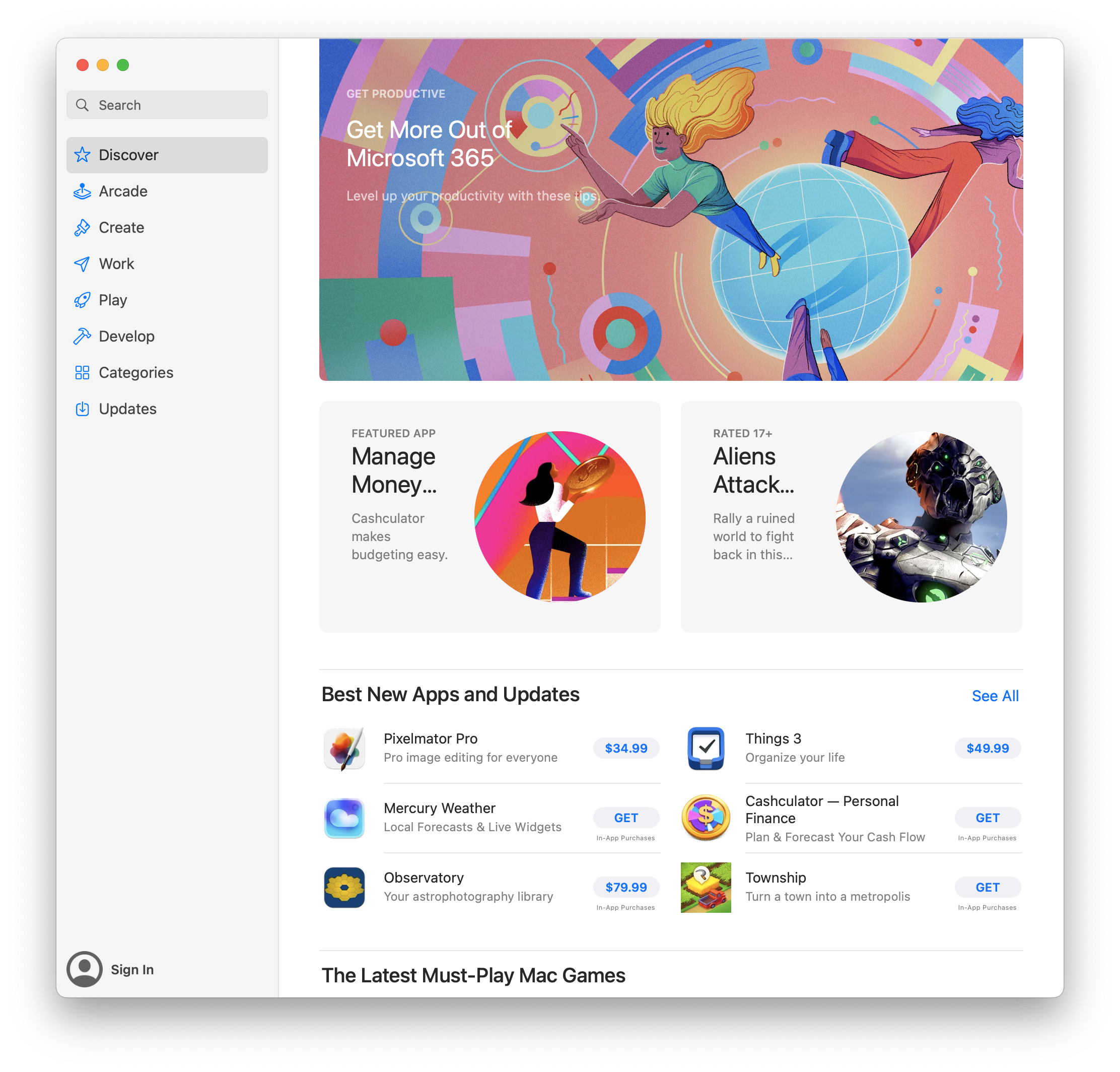The width and height of the screenshot is (1120, 1072).
Task: Click the Township title
Action: click(776, 878)
